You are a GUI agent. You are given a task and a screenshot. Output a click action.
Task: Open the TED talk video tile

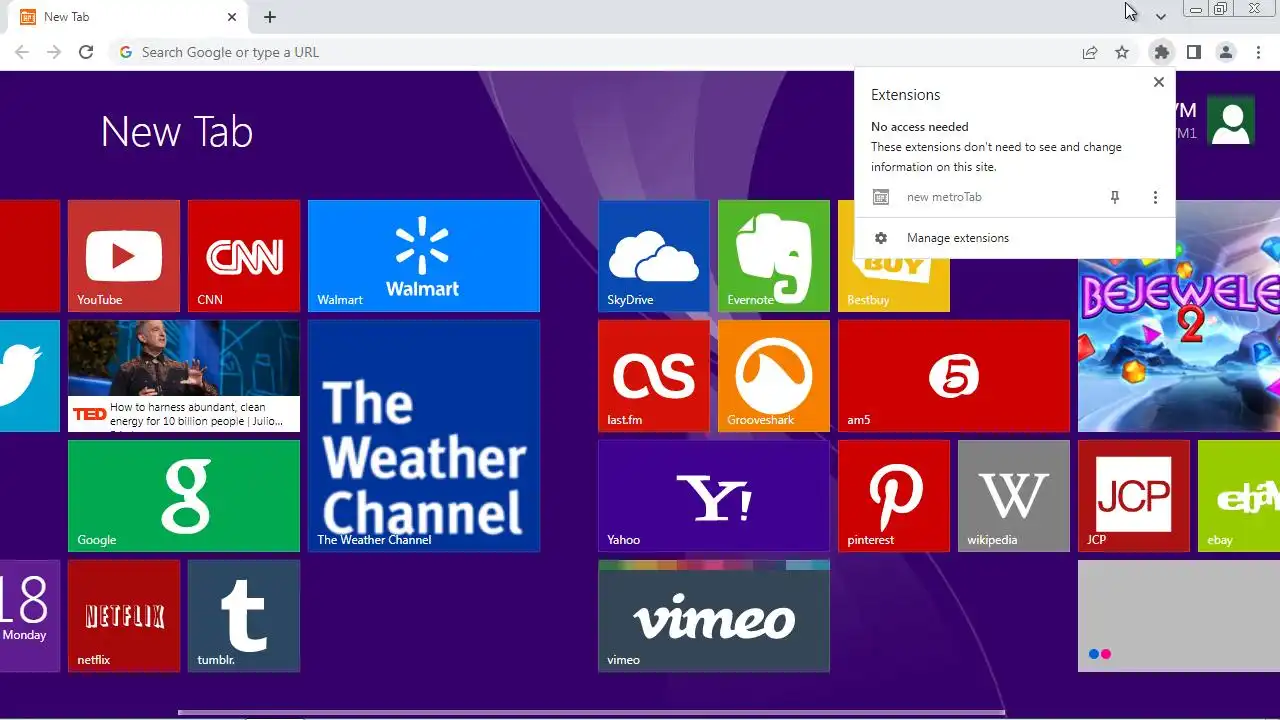pos(184,376)
